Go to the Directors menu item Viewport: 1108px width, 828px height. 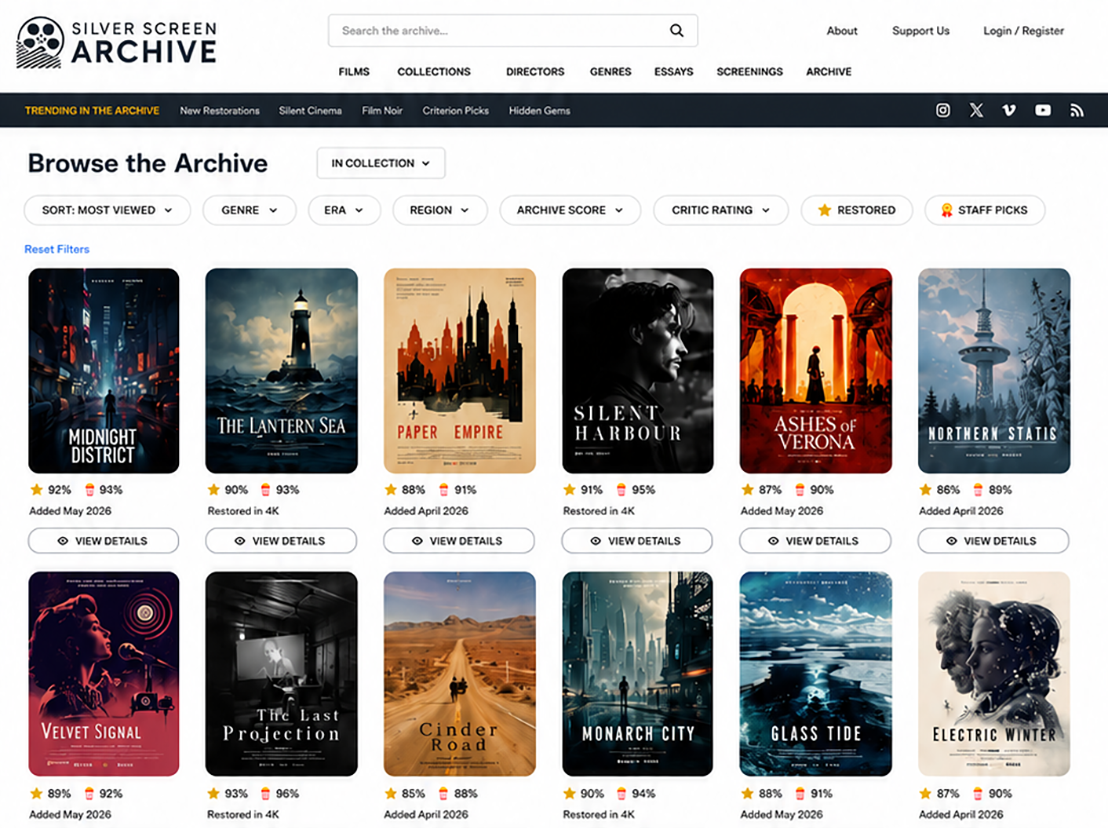coord(535,71)
